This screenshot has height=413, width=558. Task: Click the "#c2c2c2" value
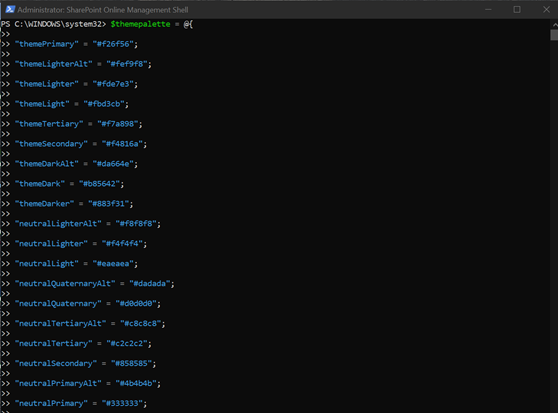tap(127, 343)
